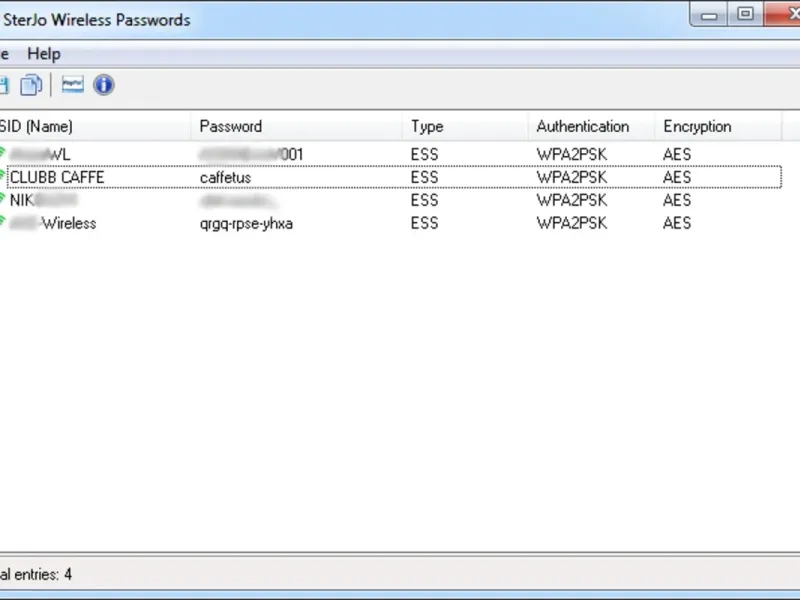
Task: Click WPA2PSK in the qrgq-rpse-yhxa row
Action: (572, 223)
